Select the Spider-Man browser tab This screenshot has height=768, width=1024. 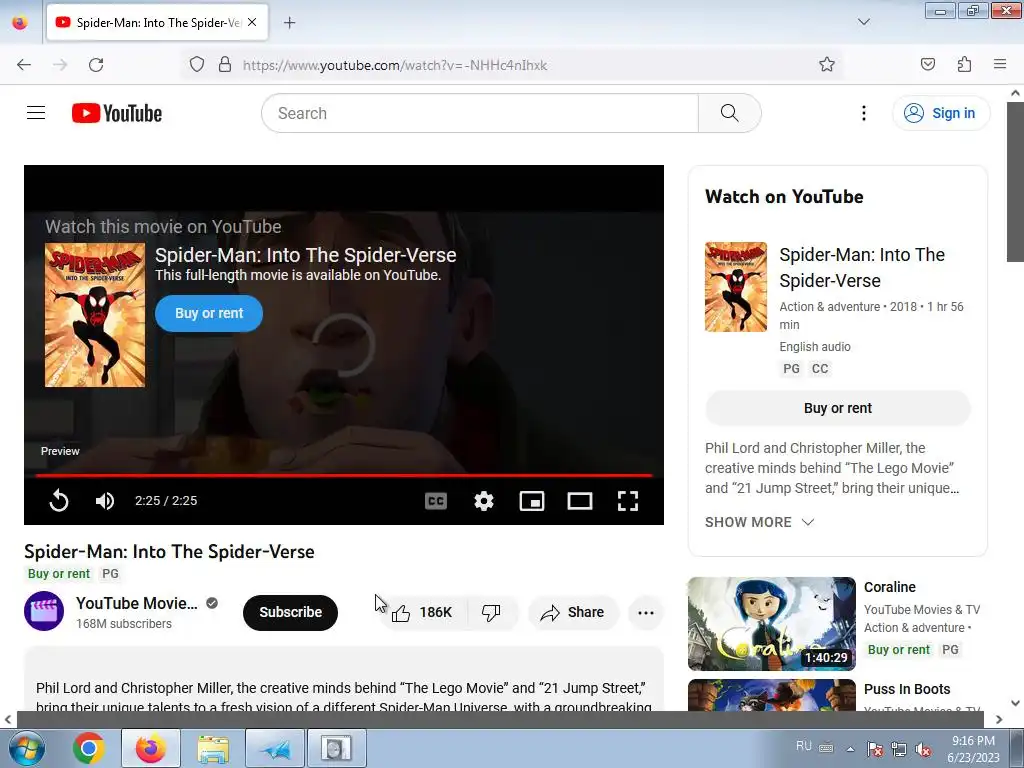click(157, 22)
